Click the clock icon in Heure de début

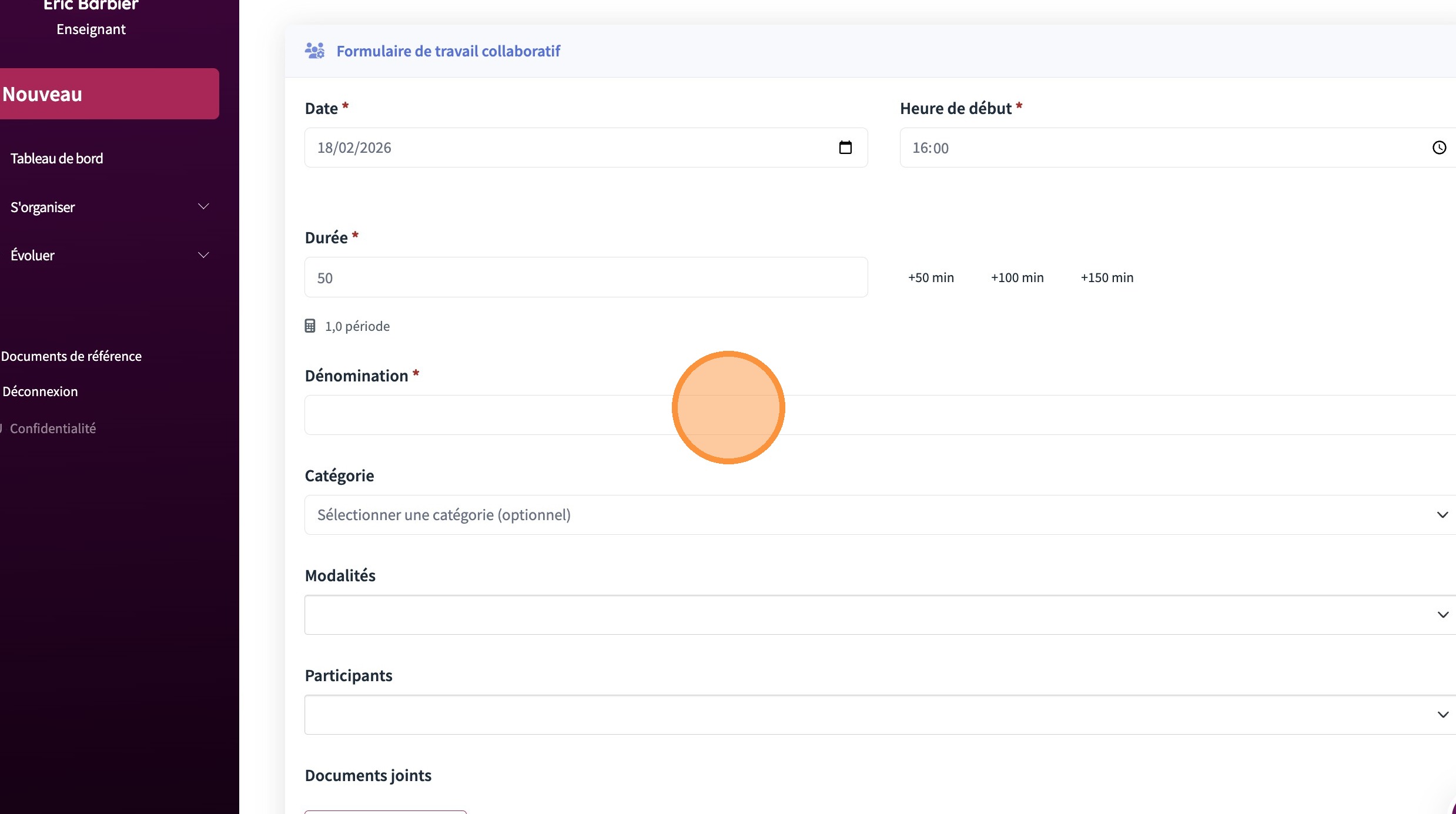pyautogui.click(x=1438, y=148)
